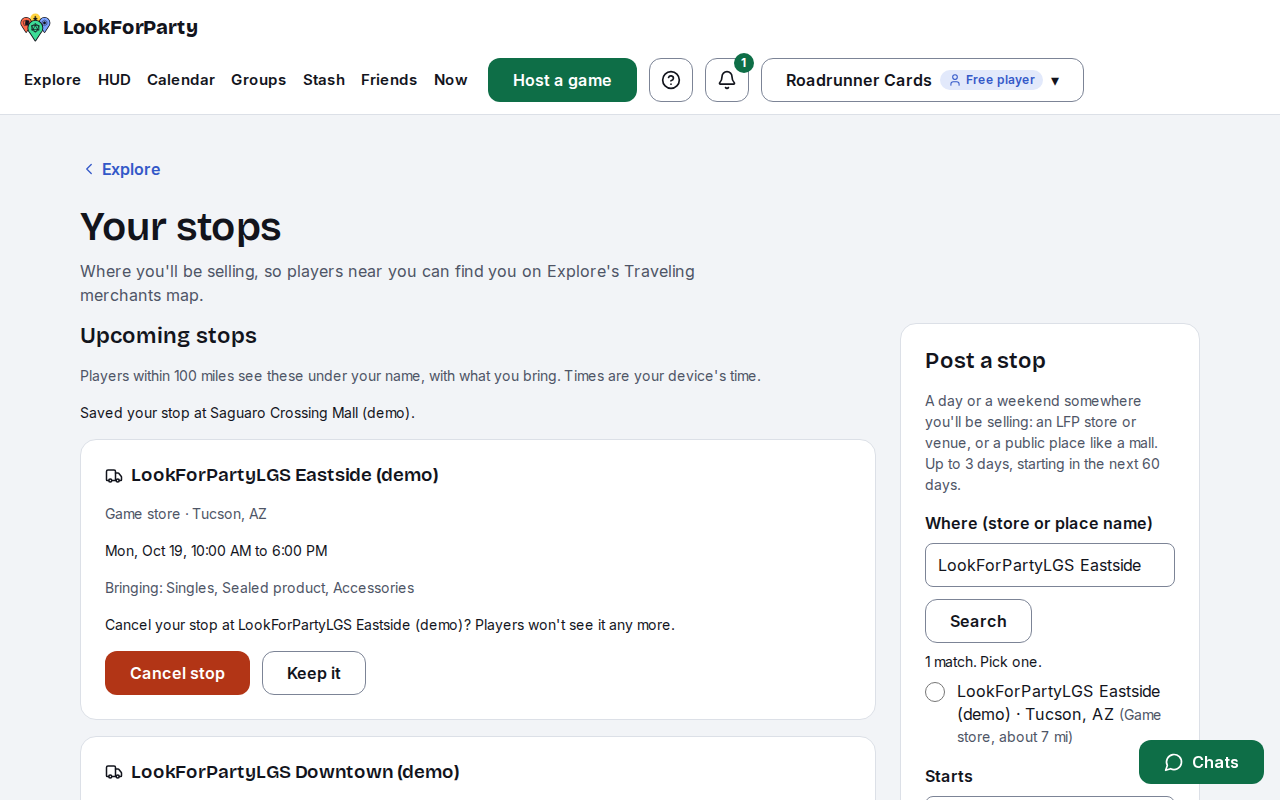Open the Groups nav item

(259, 80)
